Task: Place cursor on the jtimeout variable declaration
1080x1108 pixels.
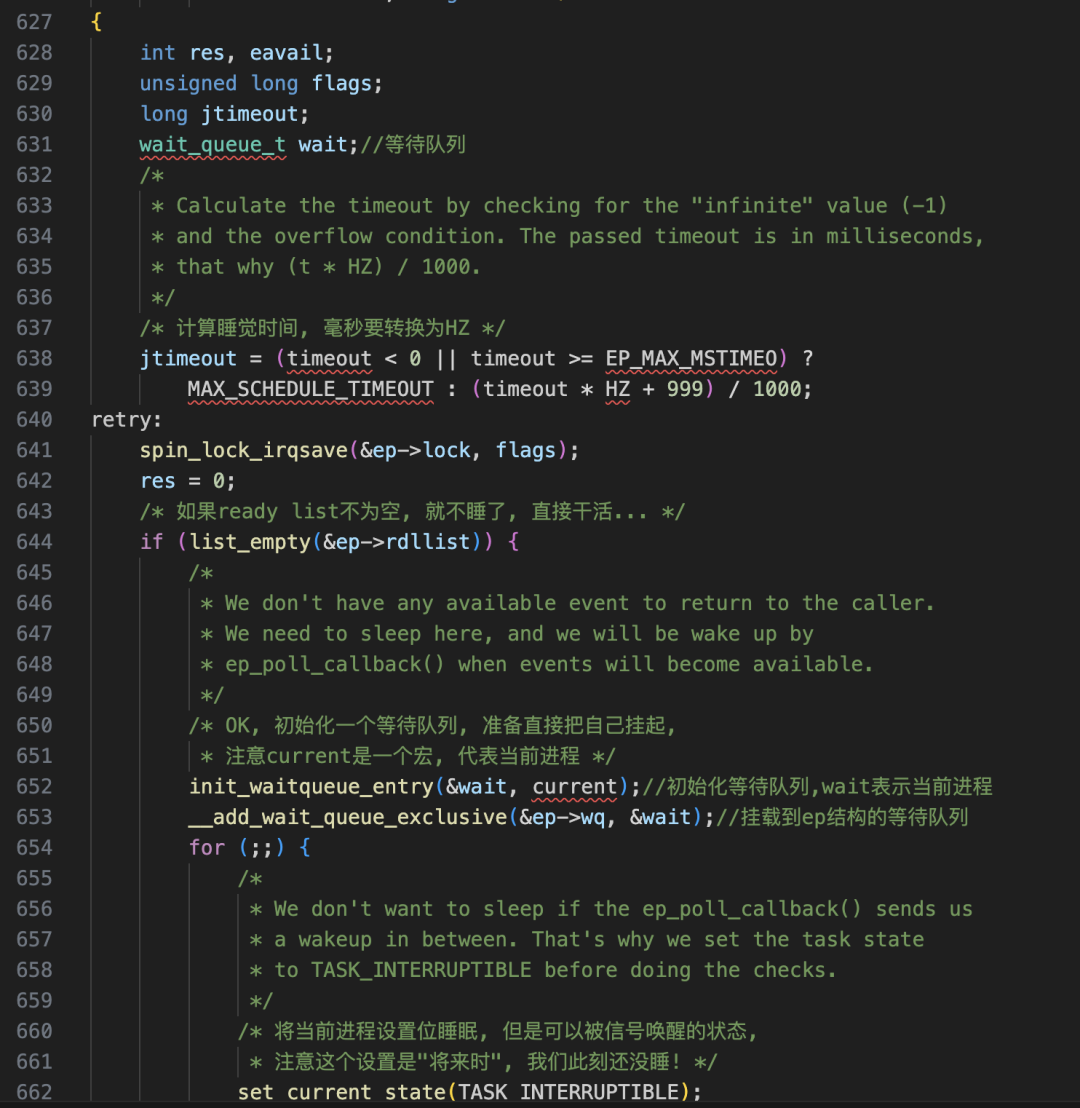Action: coord(251,113)
